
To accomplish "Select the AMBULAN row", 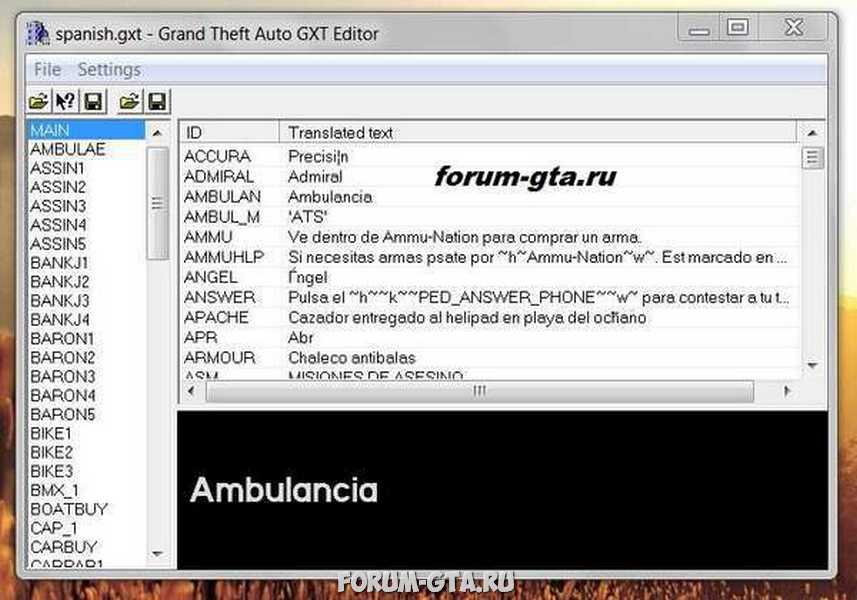I will click(x=490, y=197).
